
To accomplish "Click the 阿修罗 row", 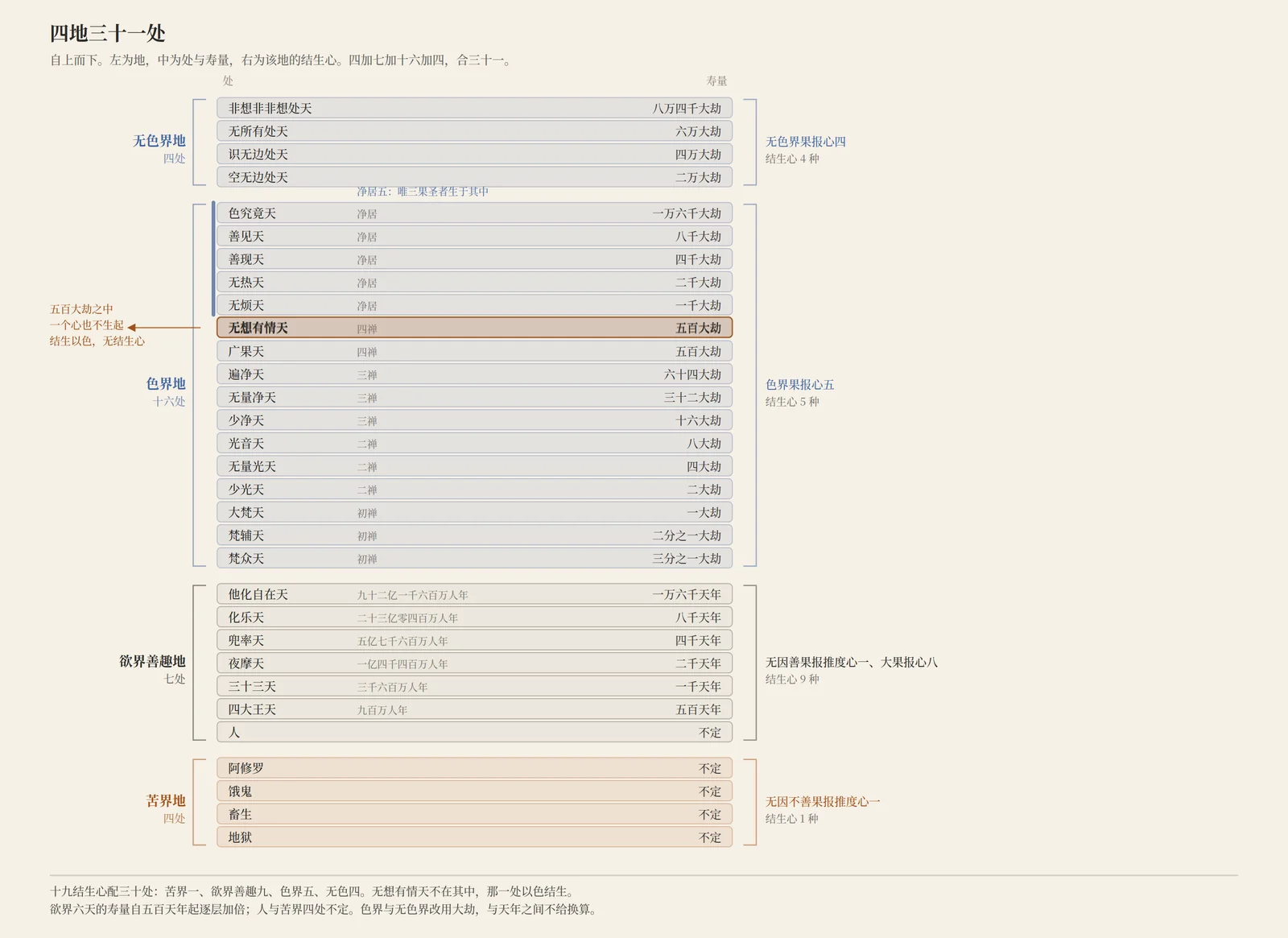I will [x=474, y=768].
